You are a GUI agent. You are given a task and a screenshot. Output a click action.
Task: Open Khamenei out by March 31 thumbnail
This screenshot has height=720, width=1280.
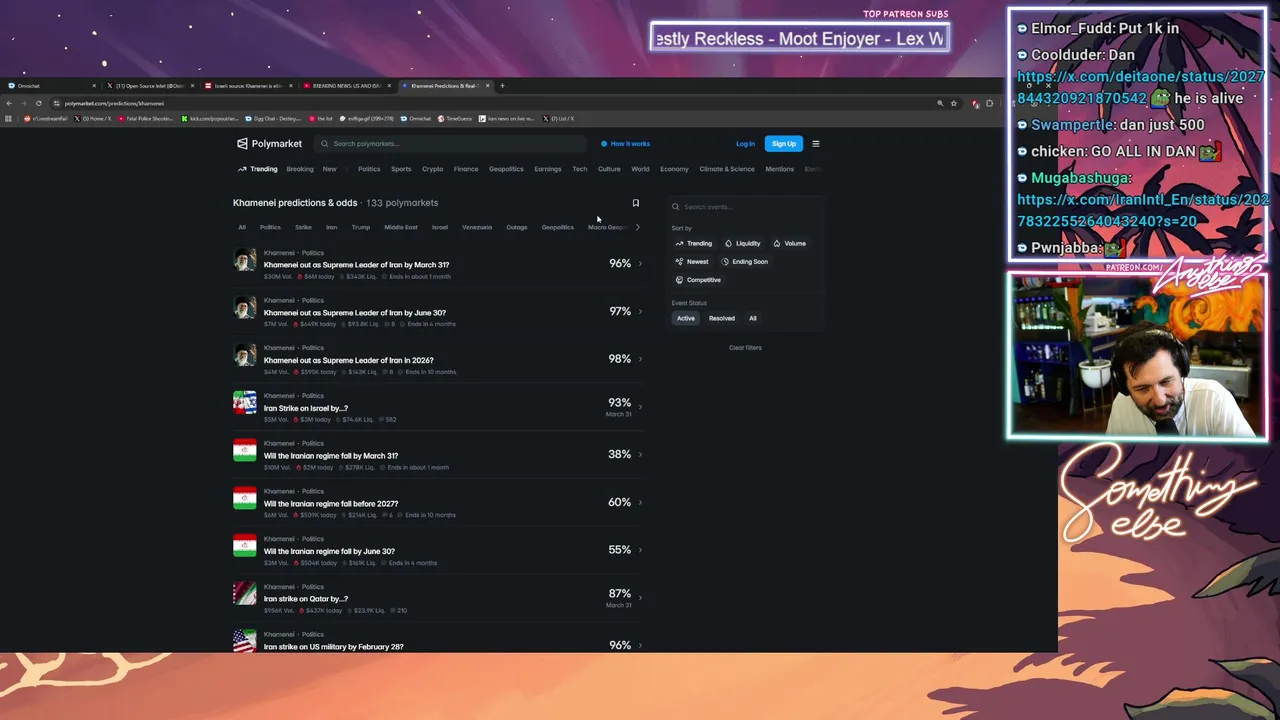coord(245,261)
